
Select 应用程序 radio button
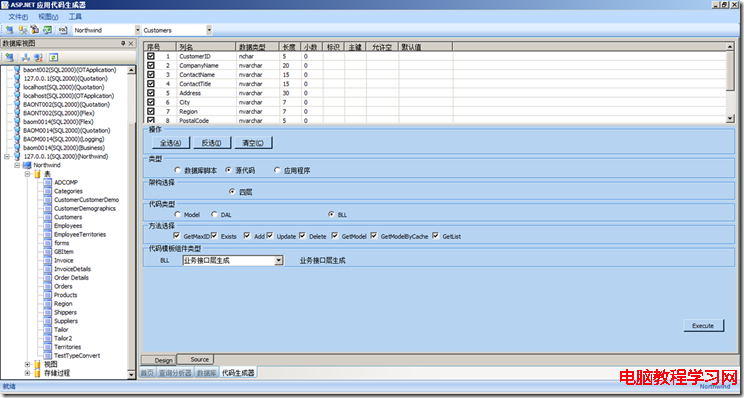(277, 170)
